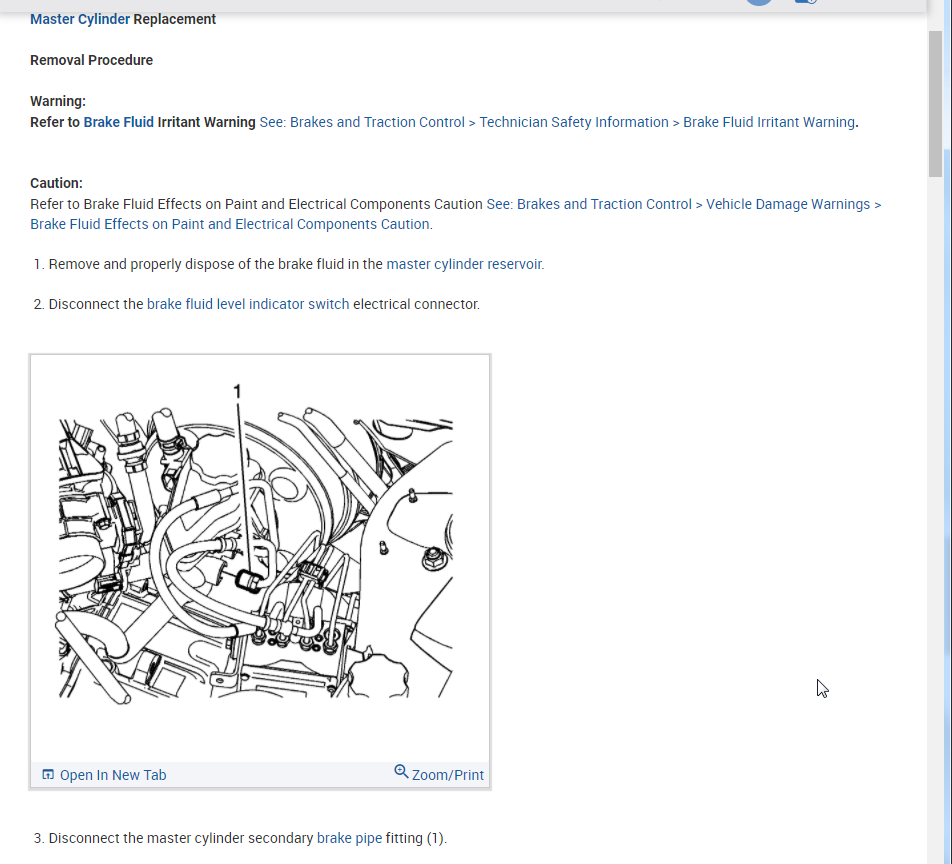Image resolution: width=952 pixels, height=864 pixels.
Task: Open the Brake Fluid link in Warning
Action: (118, 122)
